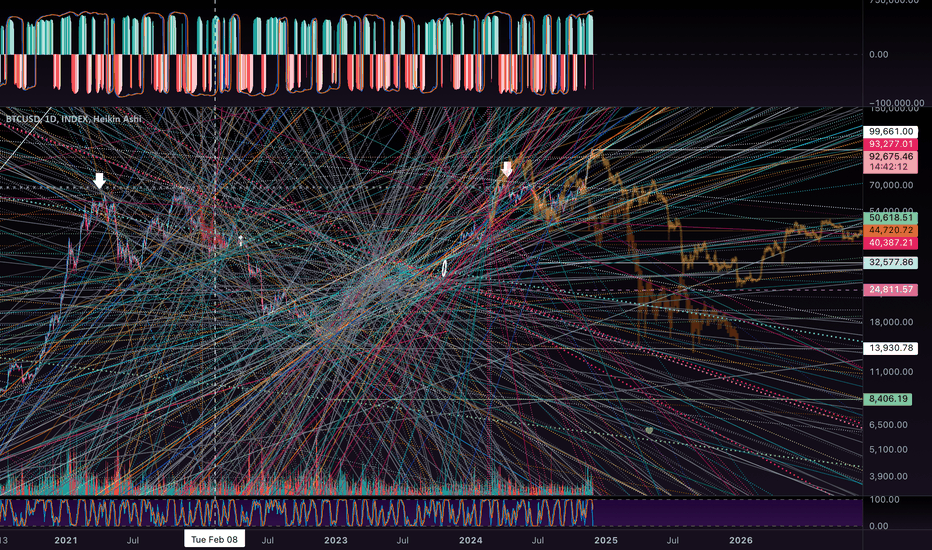The image size is (932, 550).
Task: Click the 14:42:12 countdown timer label
Action: point(890,167)
